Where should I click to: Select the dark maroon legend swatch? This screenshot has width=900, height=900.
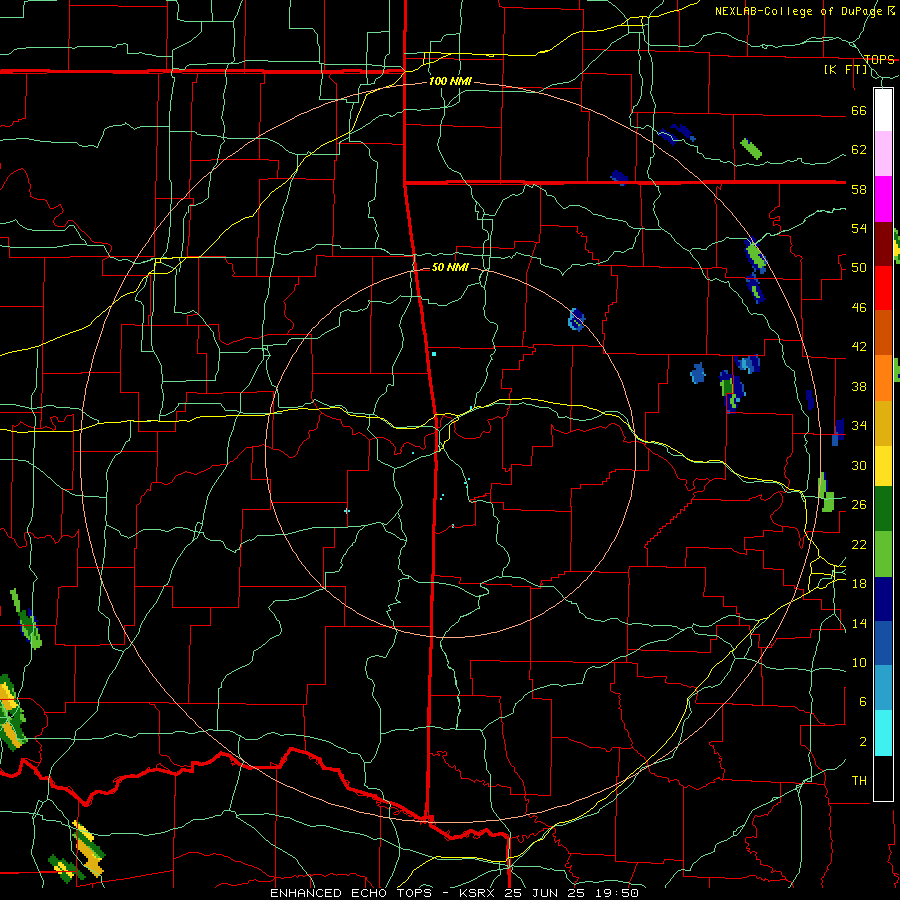point(883,243)
